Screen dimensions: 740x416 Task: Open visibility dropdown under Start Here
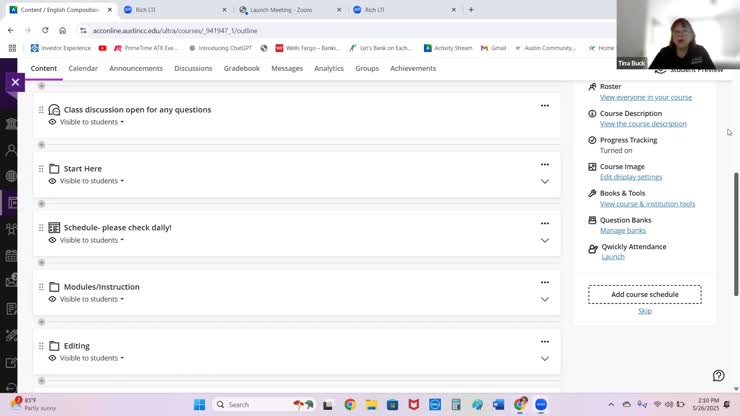point(92,181)
